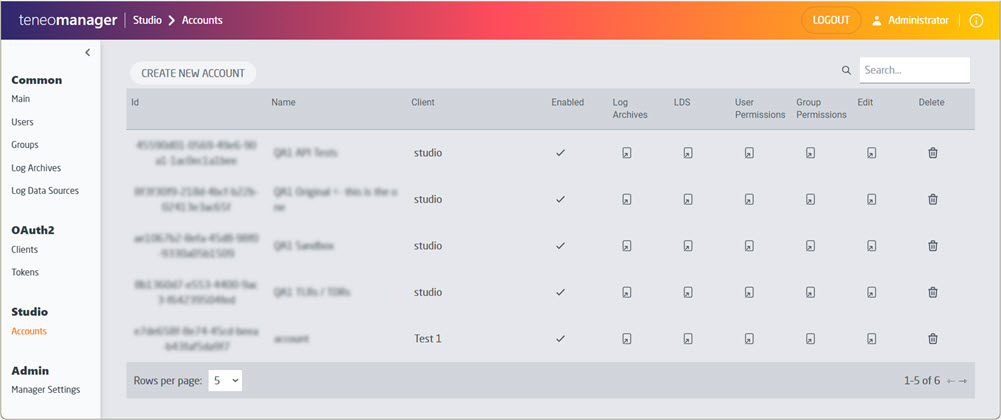Click the search magnifier icon
Viewport: 1001px width, 420px height.
click(846, 71)
